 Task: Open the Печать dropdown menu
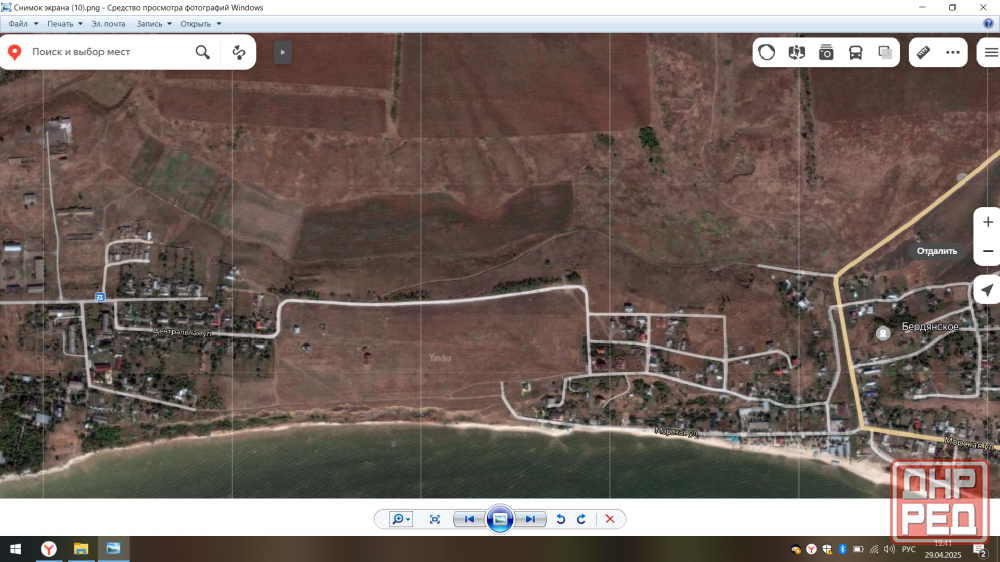64,23
